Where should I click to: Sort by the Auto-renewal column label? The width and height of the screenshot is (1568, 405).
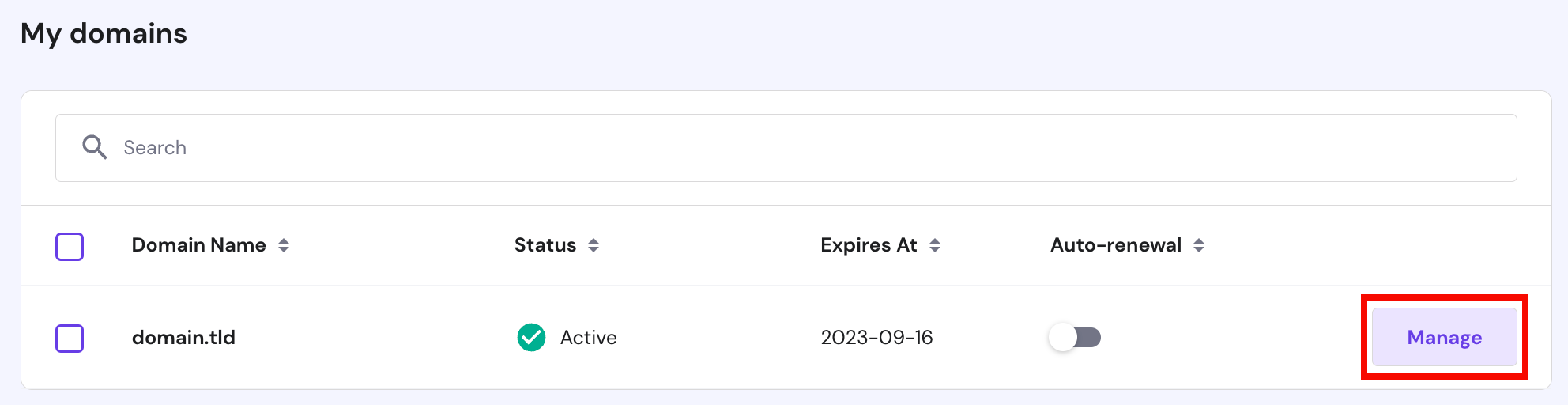[x=1115, y=245]
